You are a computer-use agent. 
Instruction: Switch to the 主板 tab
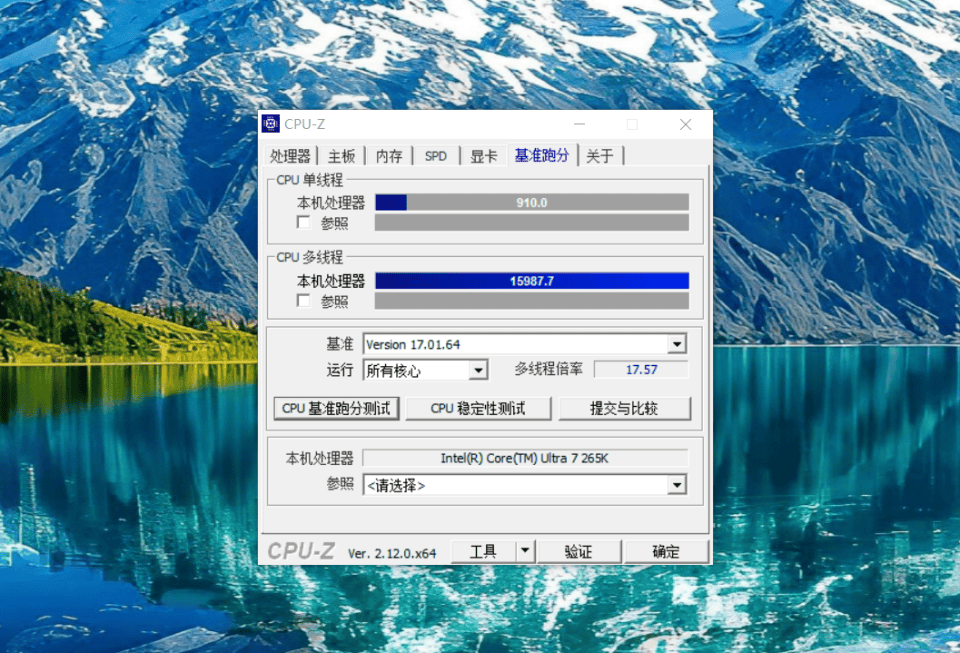(x=341, y=156)
